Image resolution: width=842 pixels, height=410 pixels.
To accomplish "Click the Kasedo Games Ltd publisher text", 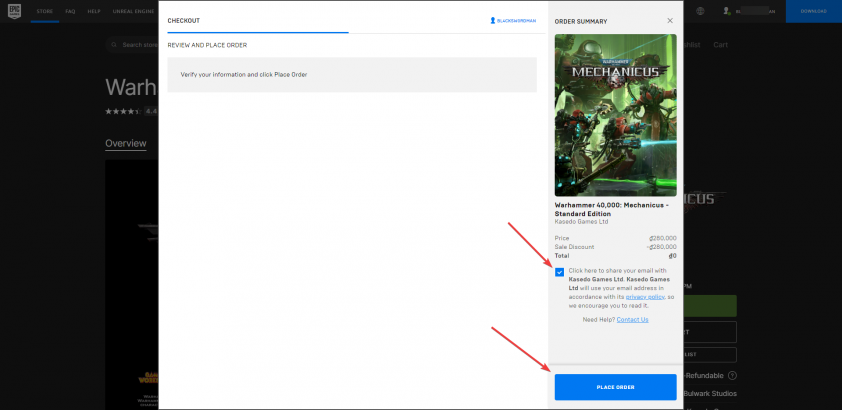I will (x=582, y=222).
